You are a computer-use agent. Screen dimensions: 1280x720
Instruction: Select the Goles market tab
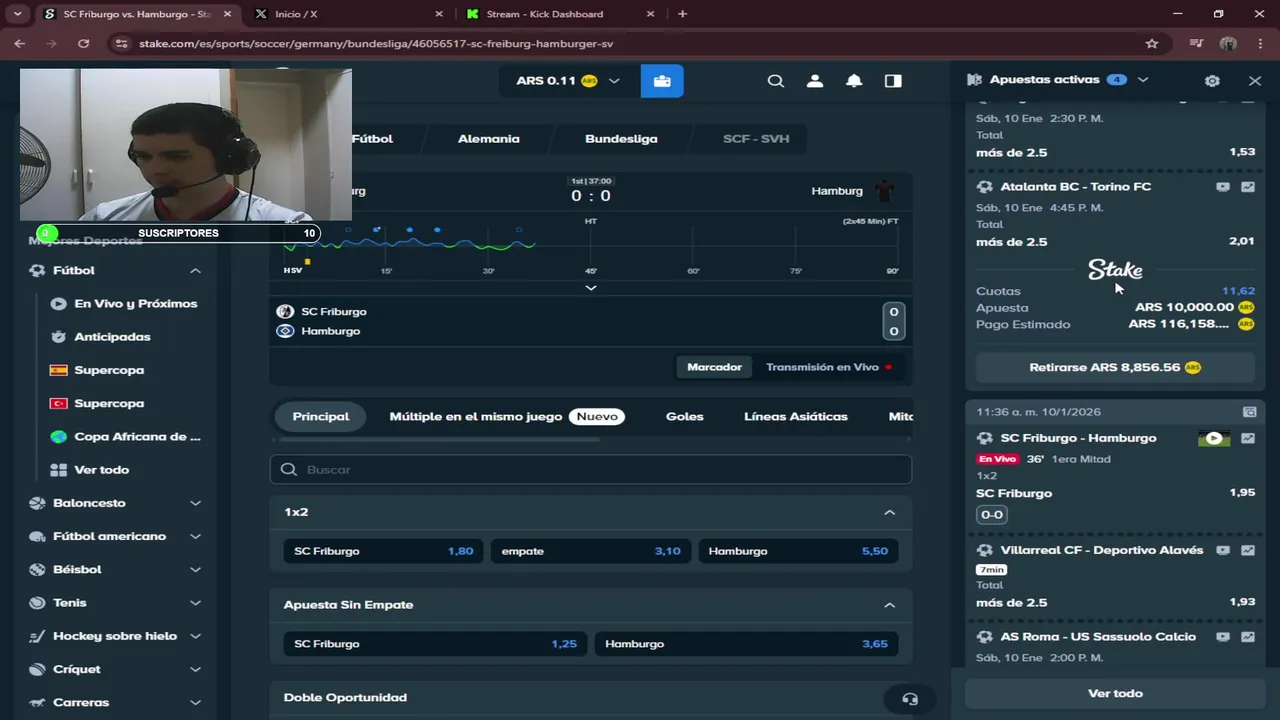coord(685,417)
